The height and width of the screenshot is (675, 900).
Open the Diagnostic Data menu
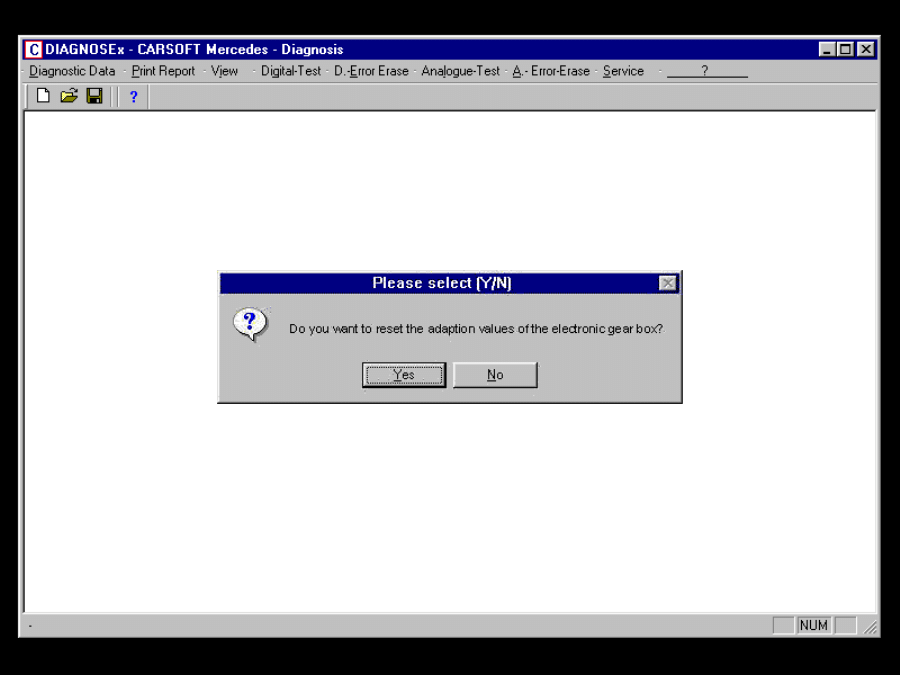[71, 71]
